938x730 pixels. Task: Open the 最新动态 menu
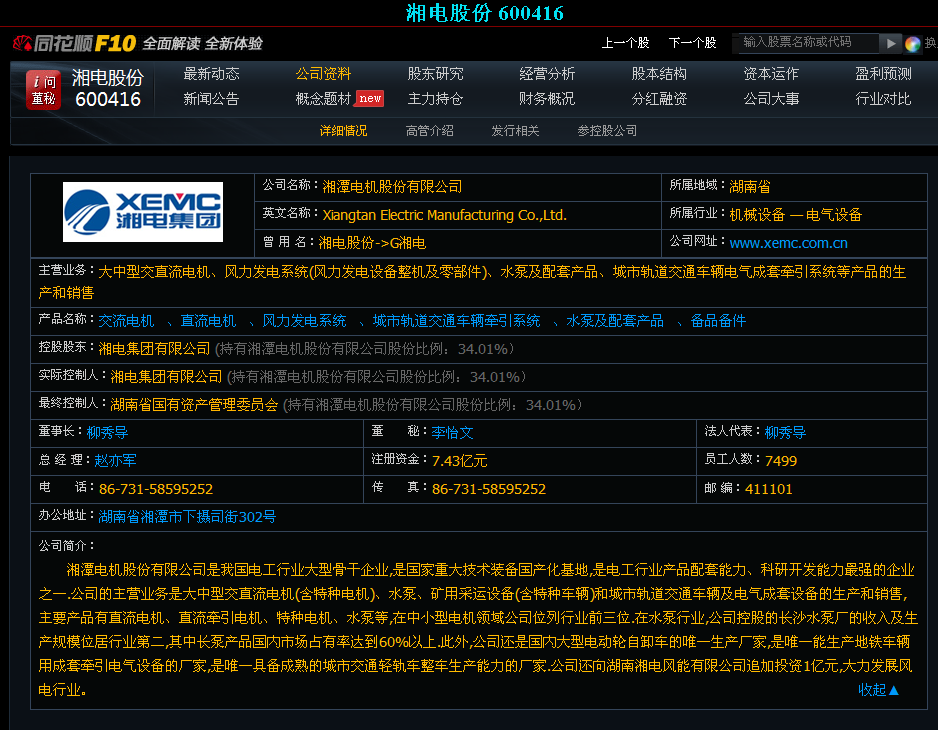211,74
